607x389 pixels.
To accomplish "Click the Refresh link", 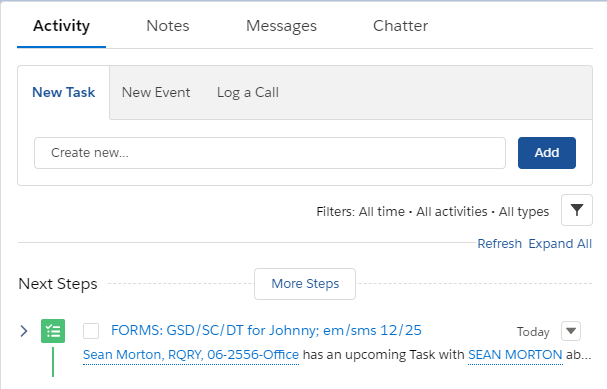I will (x=499, y=243).
